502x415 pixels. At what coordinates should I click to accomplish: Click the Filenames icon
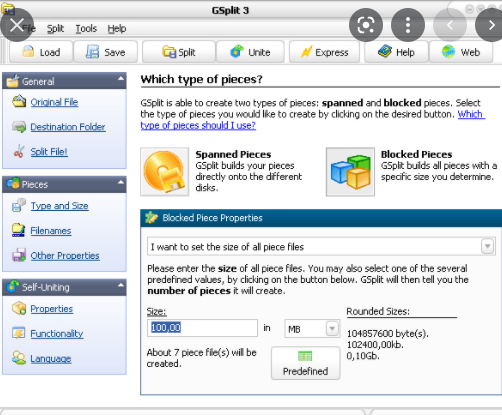coord(18,230)
